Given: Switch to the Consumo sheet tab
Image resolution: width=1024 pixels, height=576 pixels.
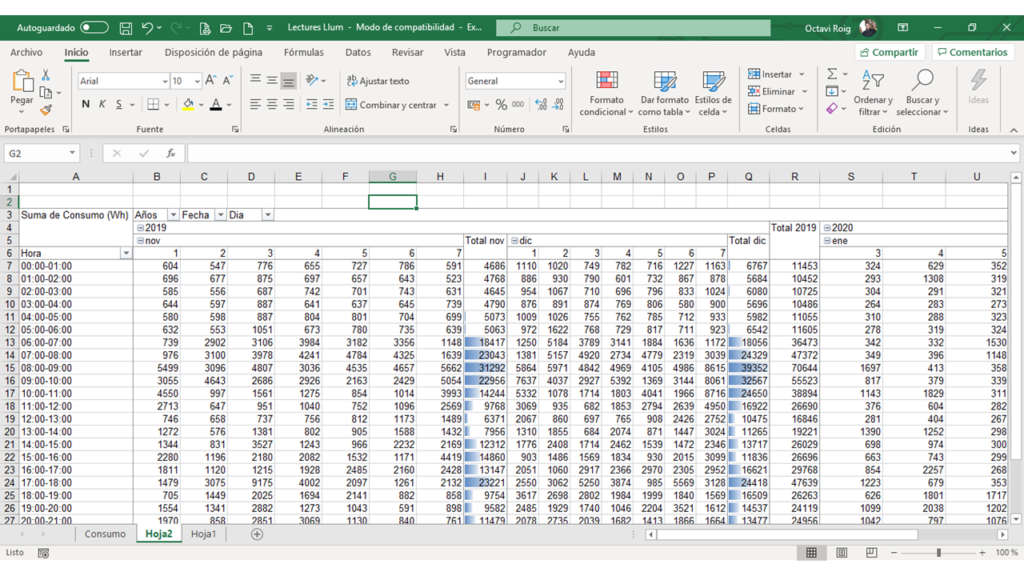Looking at the screenshot, I should coord(105,534).
